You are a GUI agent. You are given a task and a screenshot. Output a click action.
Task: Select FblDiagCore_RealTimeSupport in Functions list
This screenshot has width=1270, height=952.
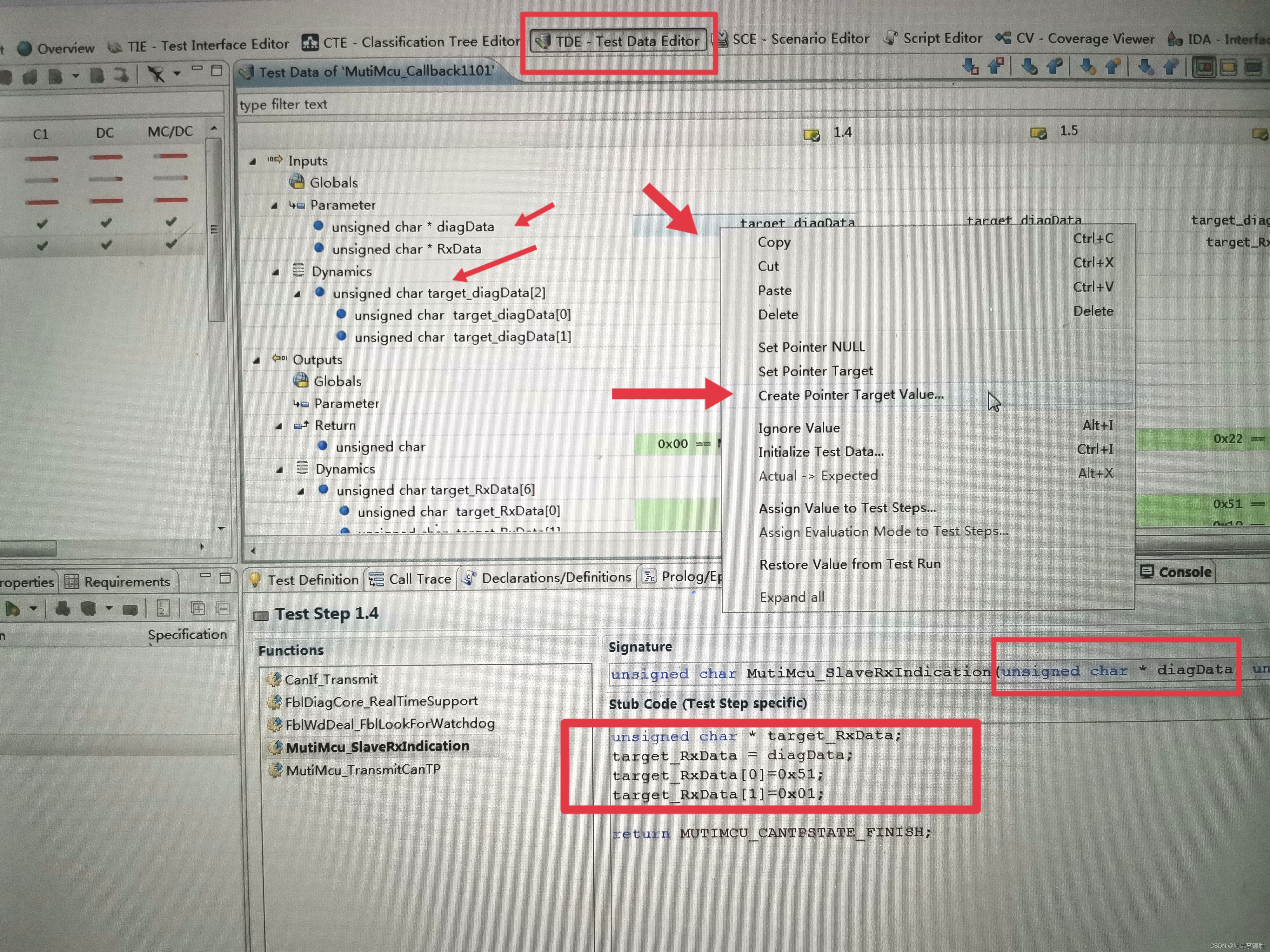click(x=381, y=701)
